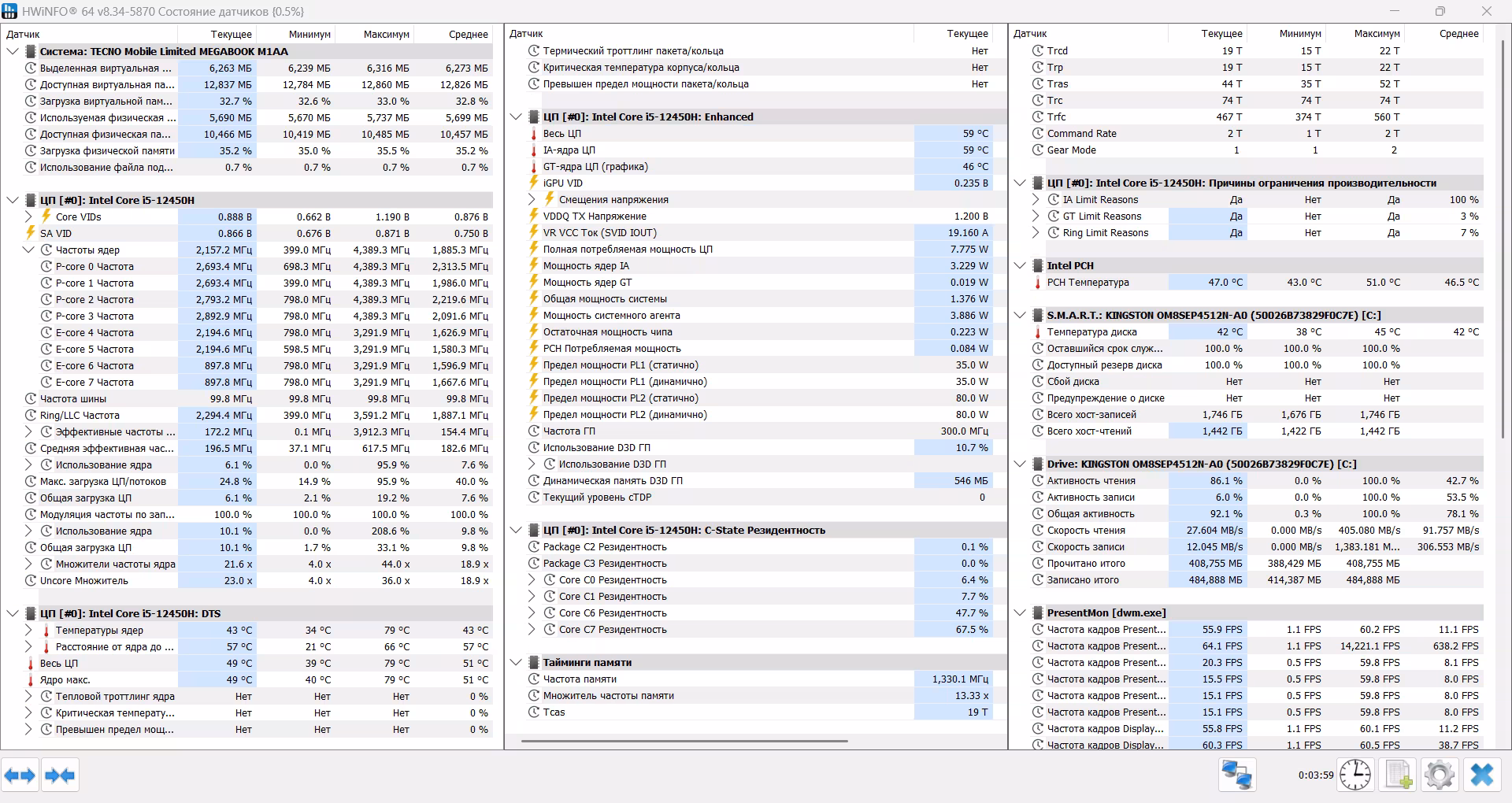1512x803 pixels.
Task: Expand the Тепловой троттлинг ядра row
Action: click(28, 696)
